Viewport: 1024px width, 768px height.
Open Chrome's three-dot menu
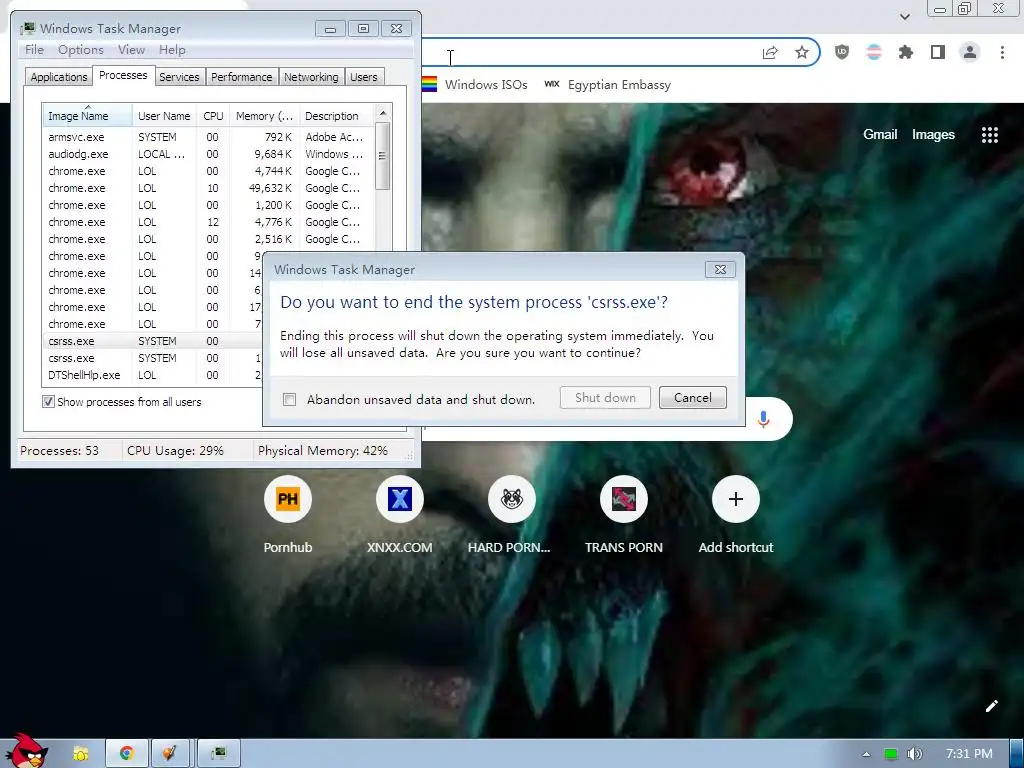click(x=1002, y=52)
